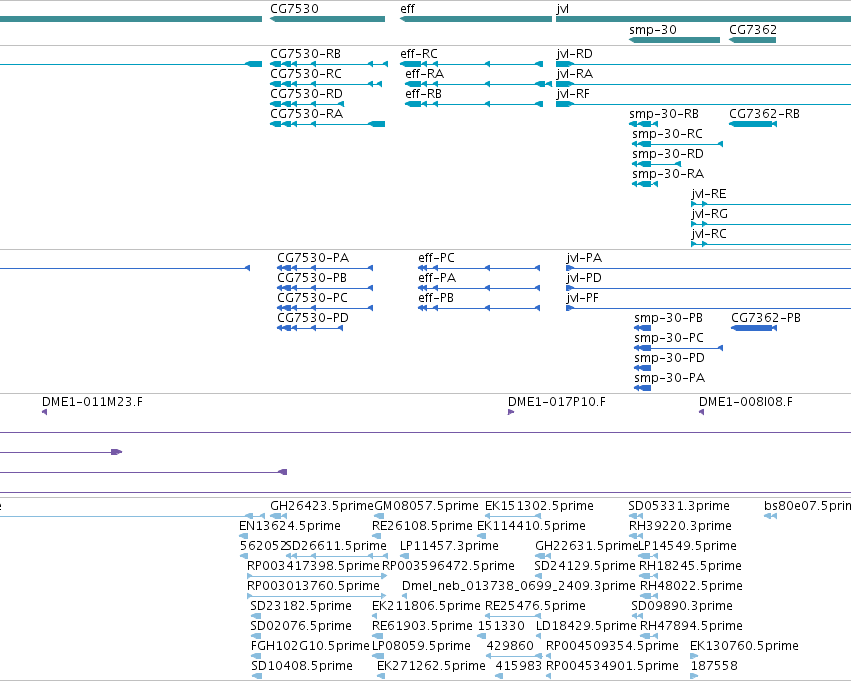Click the CG7530-PD protein feature
The height and width of the screenshot is (681, 851).
point(310,328)
